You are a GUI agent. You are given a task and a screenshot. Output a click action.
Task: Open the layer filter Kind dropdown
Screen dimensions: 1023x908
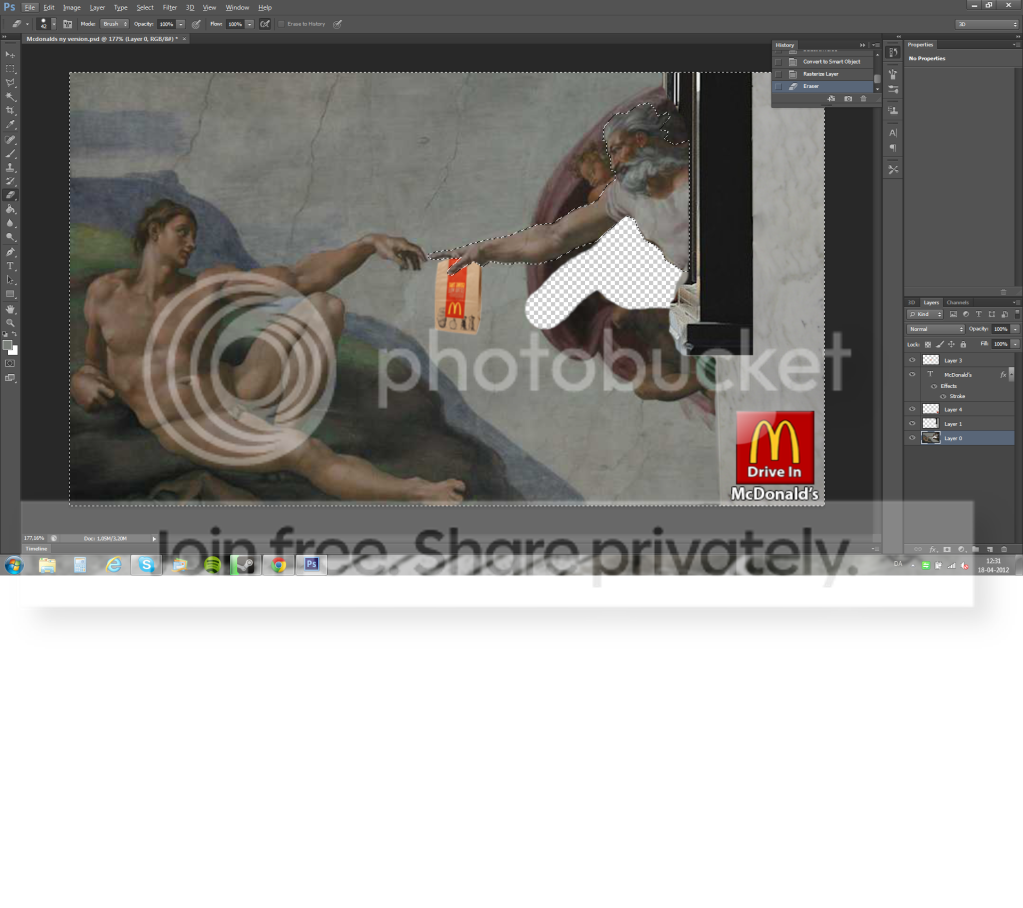(x=925, y=314)
